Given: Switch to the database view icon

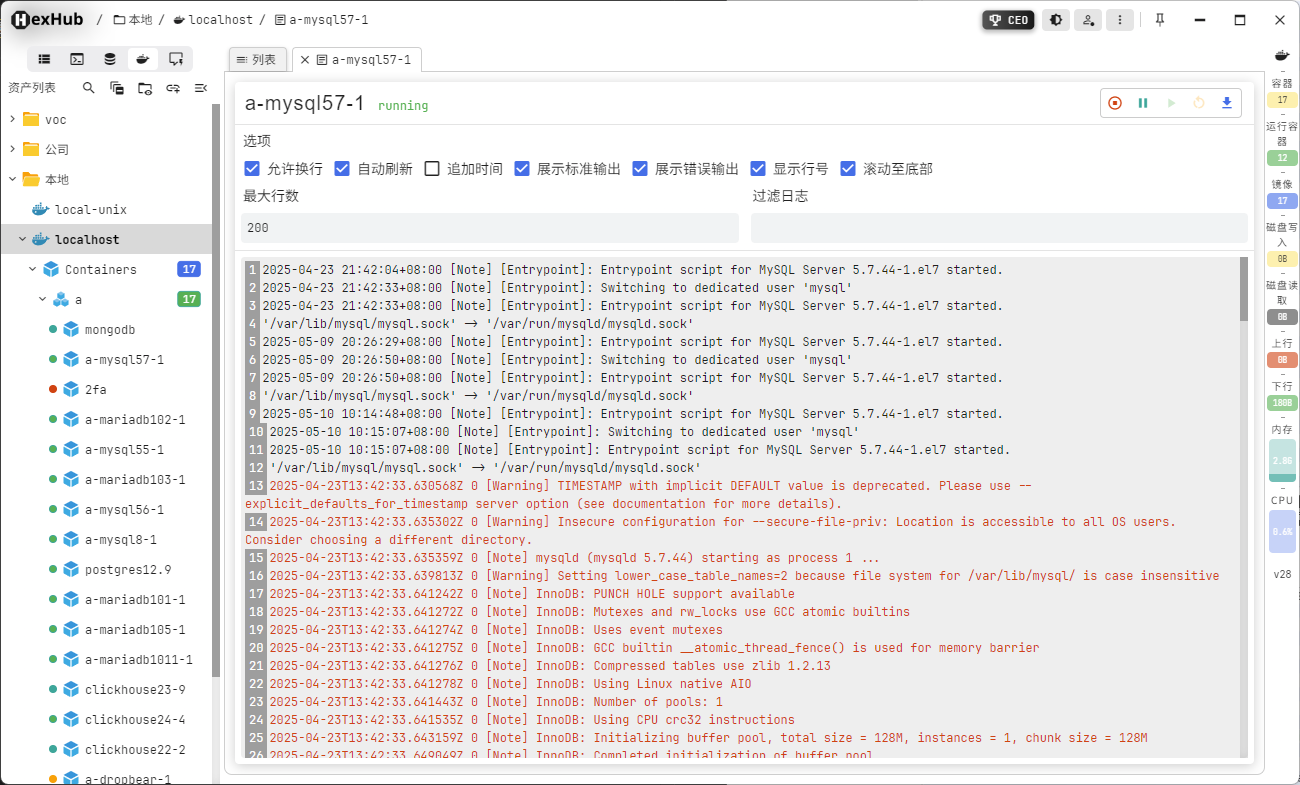Looking at the screenshot, I should pos(109,59).
